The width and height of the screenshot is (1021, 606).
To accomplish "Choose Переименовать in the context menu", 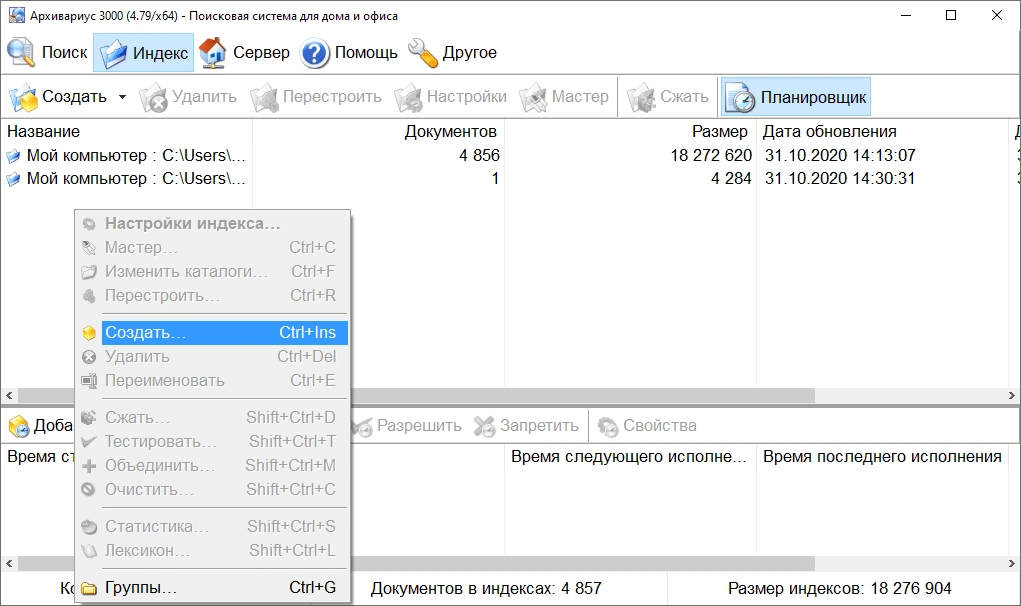I will (x=212, y=381).
